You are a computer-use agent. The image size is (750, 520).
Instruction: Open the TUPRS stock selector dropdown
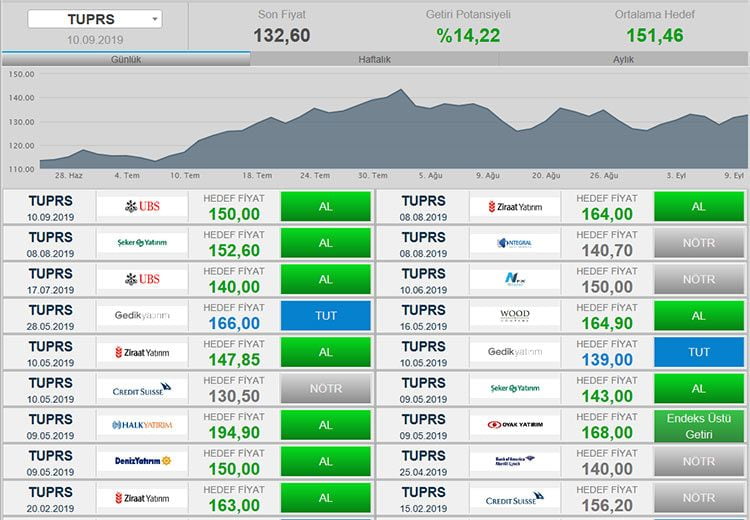click(x=94, y=19)
